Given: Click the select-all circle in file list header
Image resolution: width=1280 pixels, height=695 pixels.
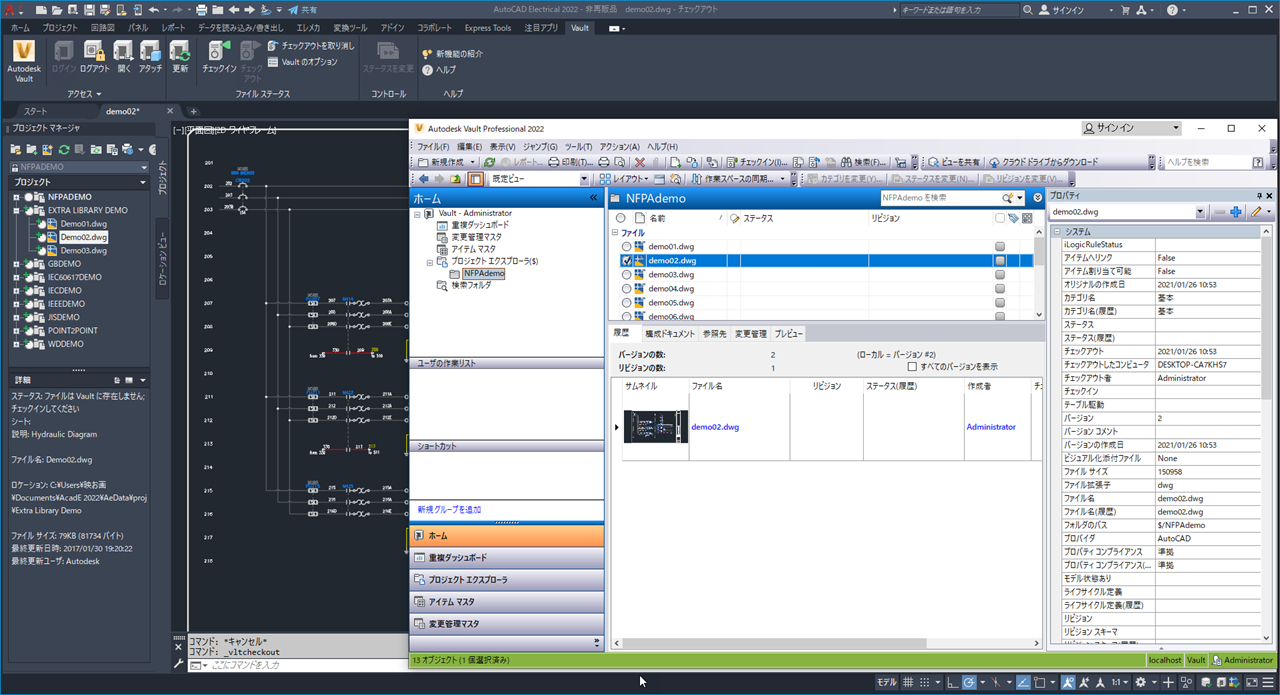Looking at the screenshot, I should coord(620,218).
